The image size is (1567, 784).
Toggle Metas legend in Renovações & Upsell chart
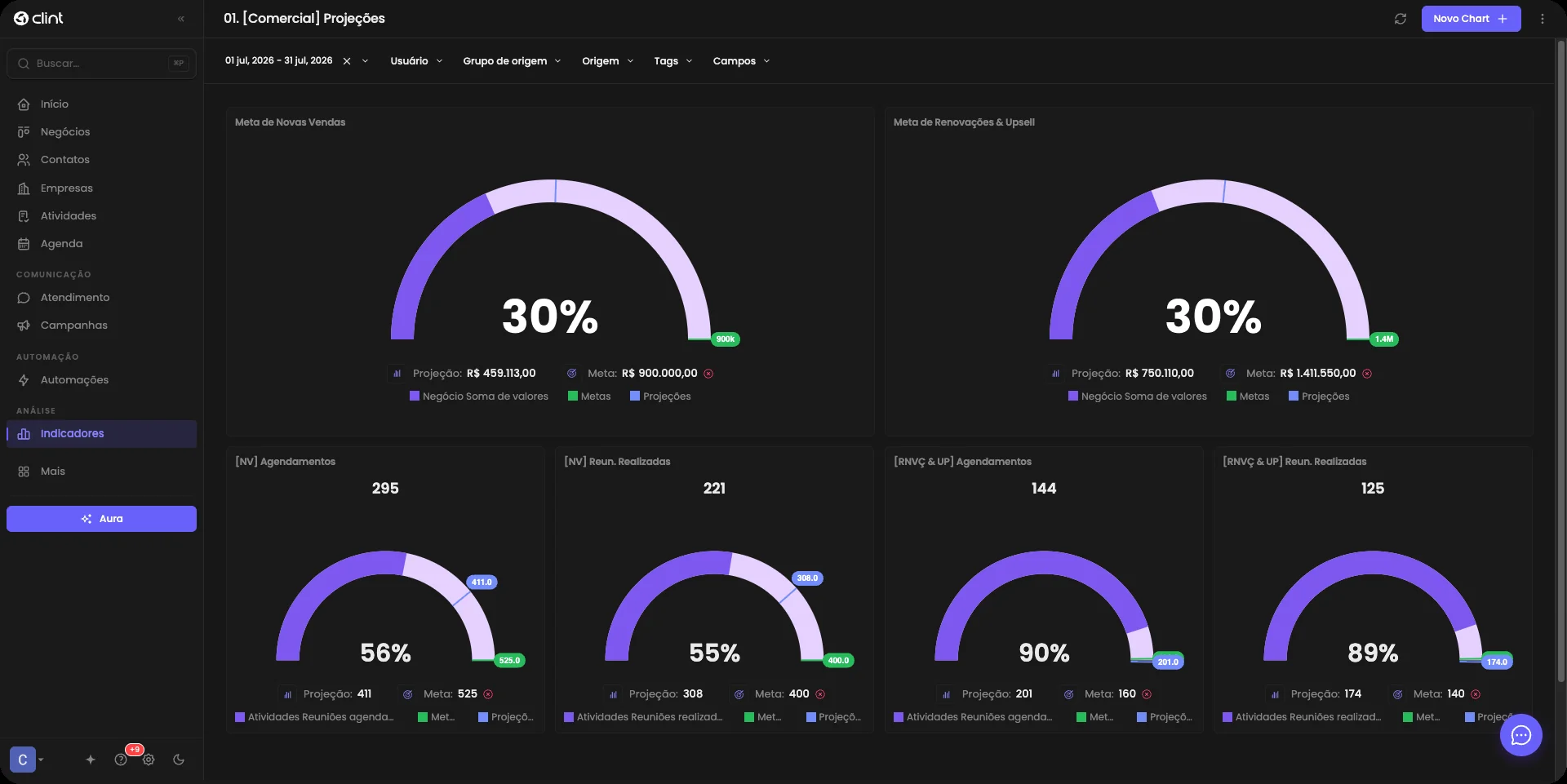click(1248, 396)
